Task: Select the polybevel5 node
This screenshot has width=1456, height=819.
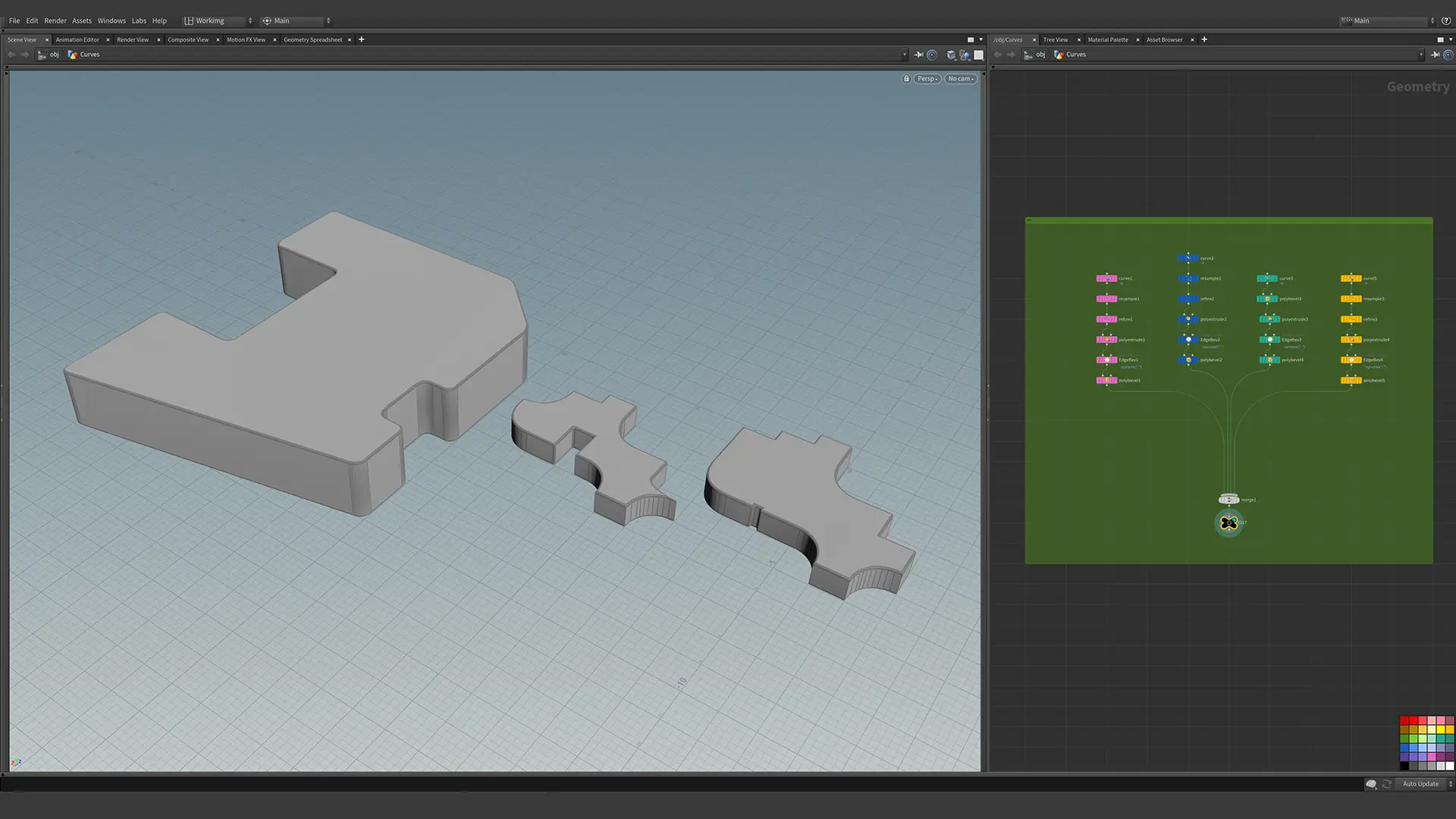Action: pyautogui.click(x=1351, y=380)
